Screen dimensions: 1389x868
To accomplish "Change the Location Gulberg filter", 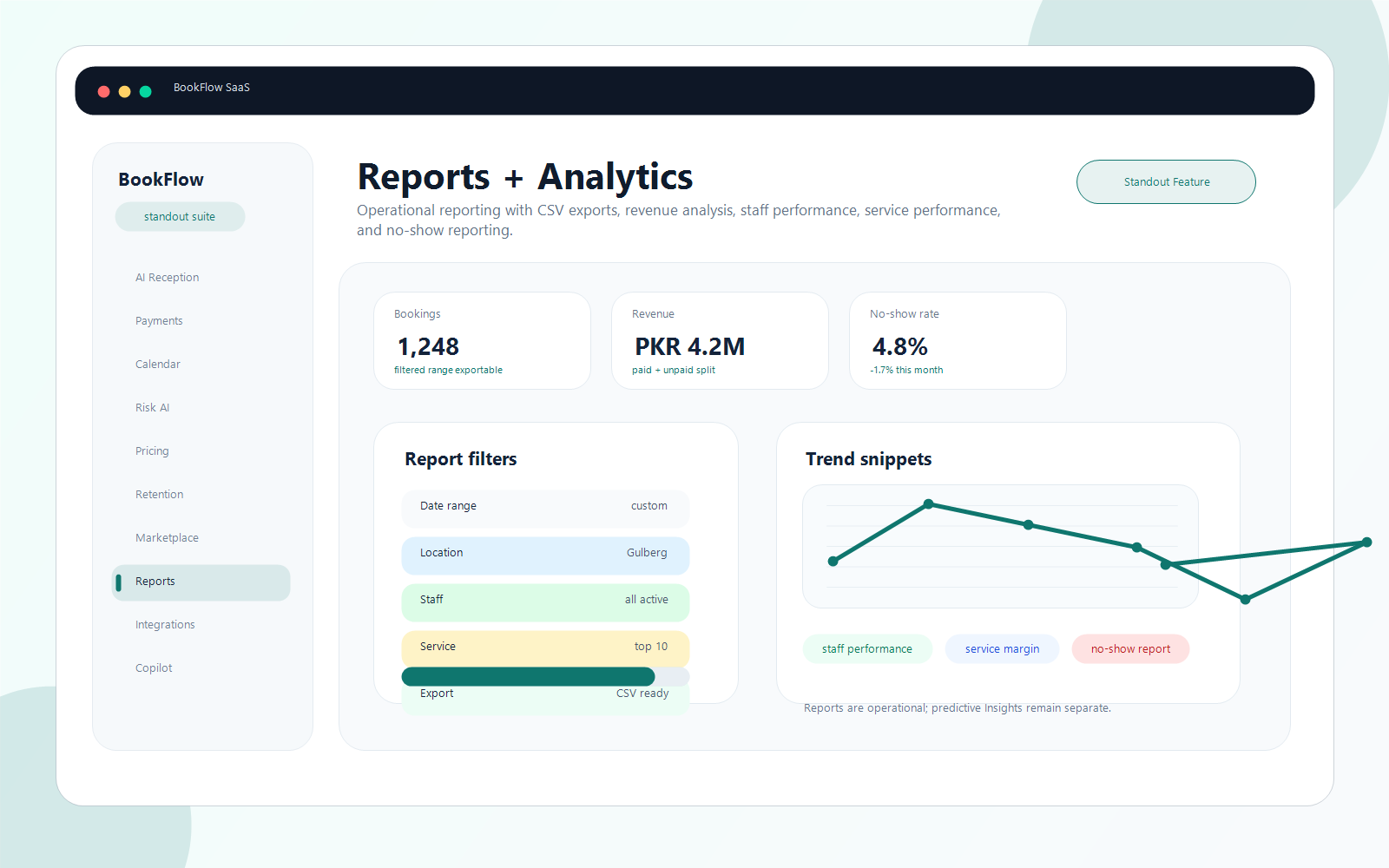I will [x=545, y=556].
